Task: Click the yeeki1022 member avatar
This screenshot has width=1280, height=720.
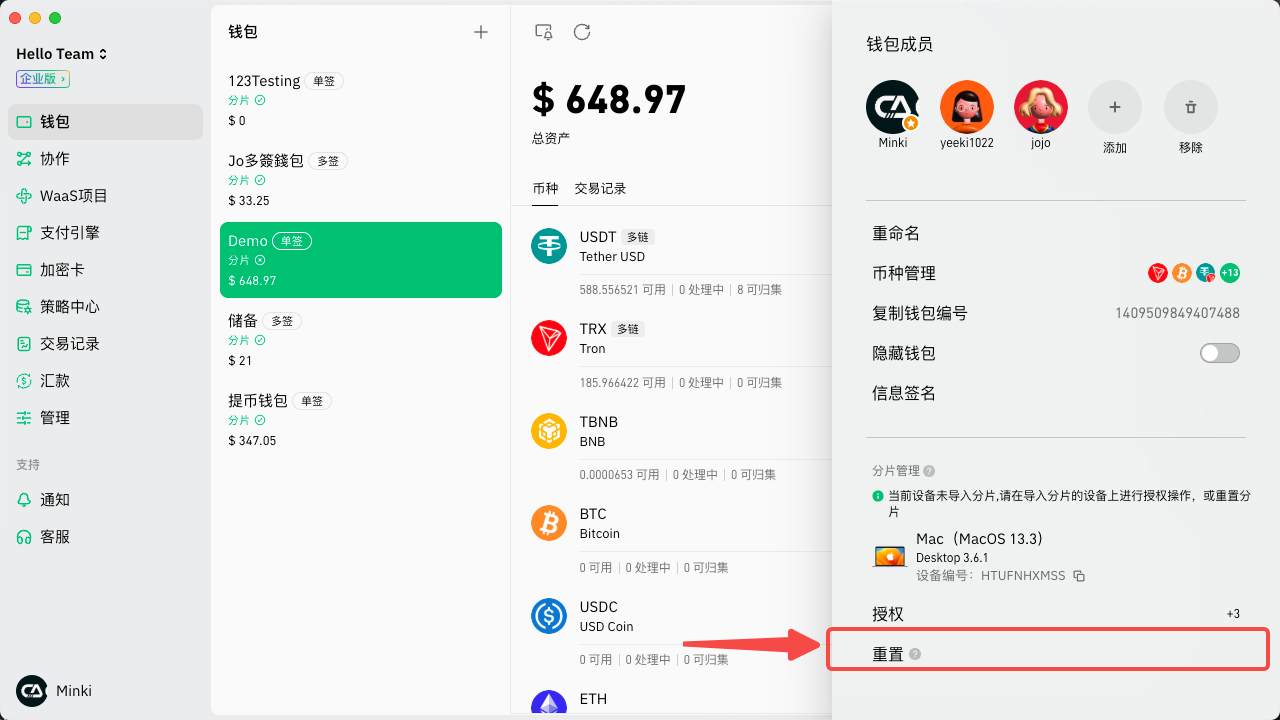Action: (967, 107)
